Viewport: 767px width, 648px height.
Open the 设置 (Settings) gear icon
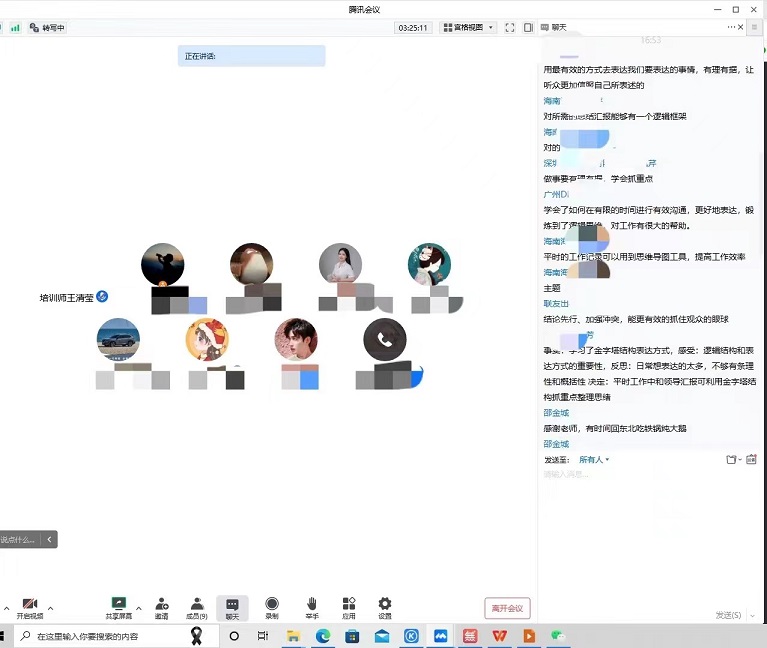click(x=385, y=607)
